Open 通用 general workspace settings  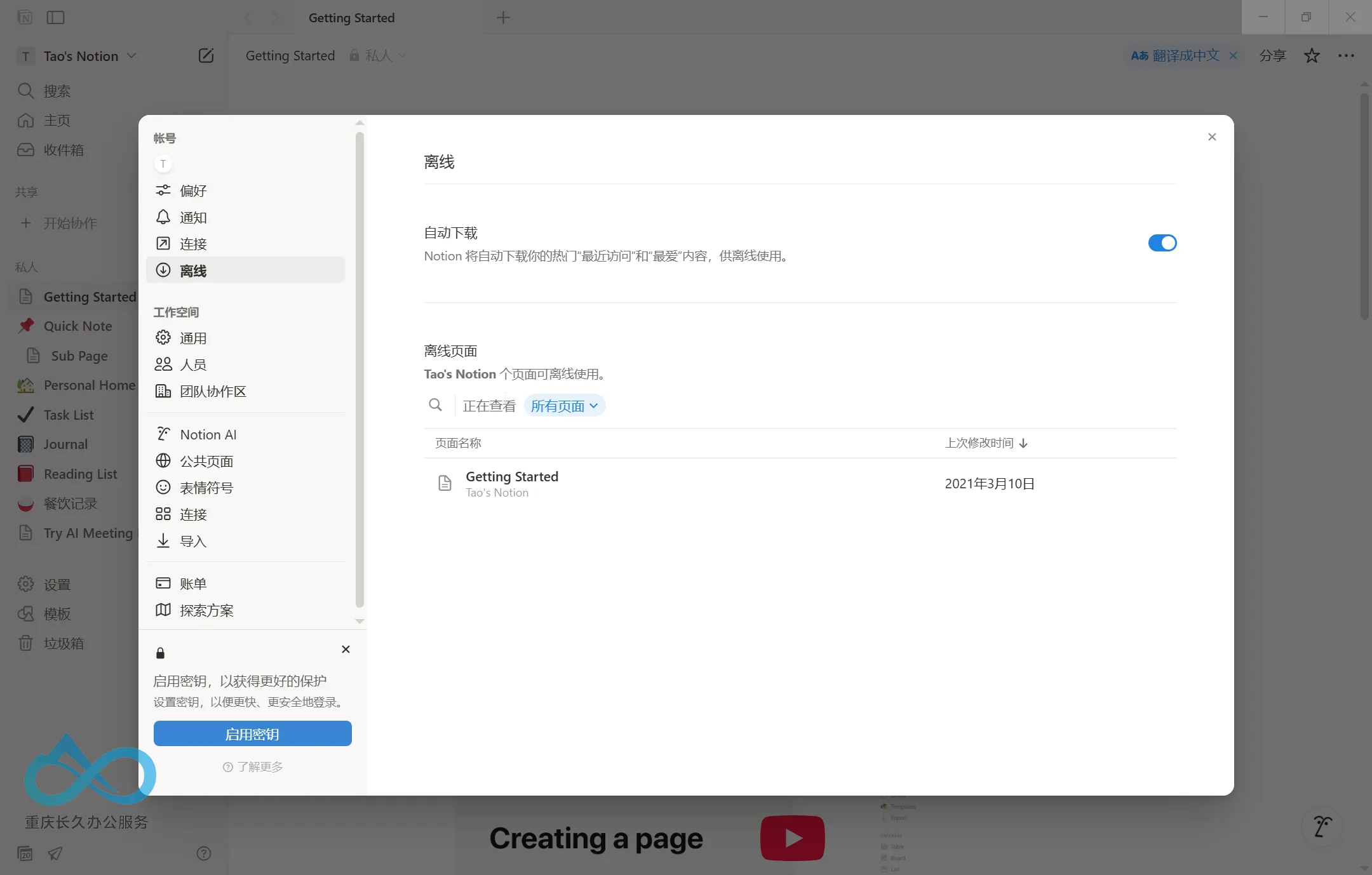[245, 338]
